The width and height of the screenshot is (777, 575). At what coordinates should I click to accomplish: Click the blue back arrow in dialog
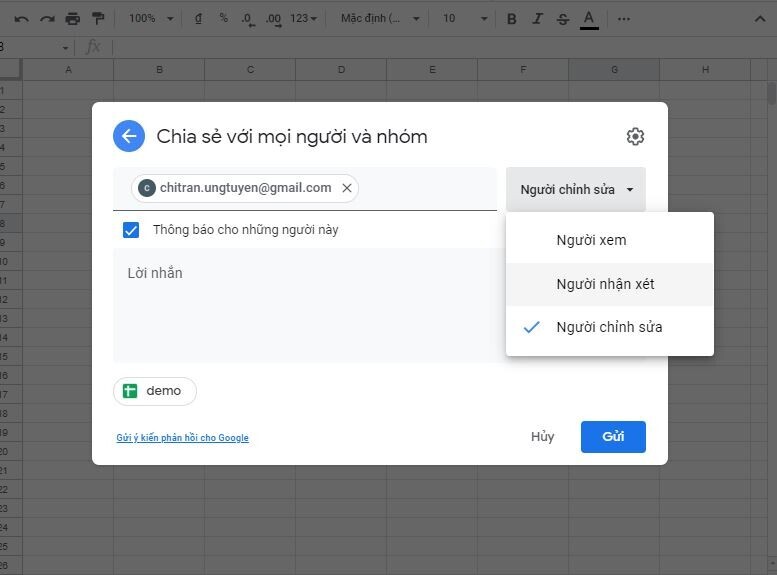[129, 136]
